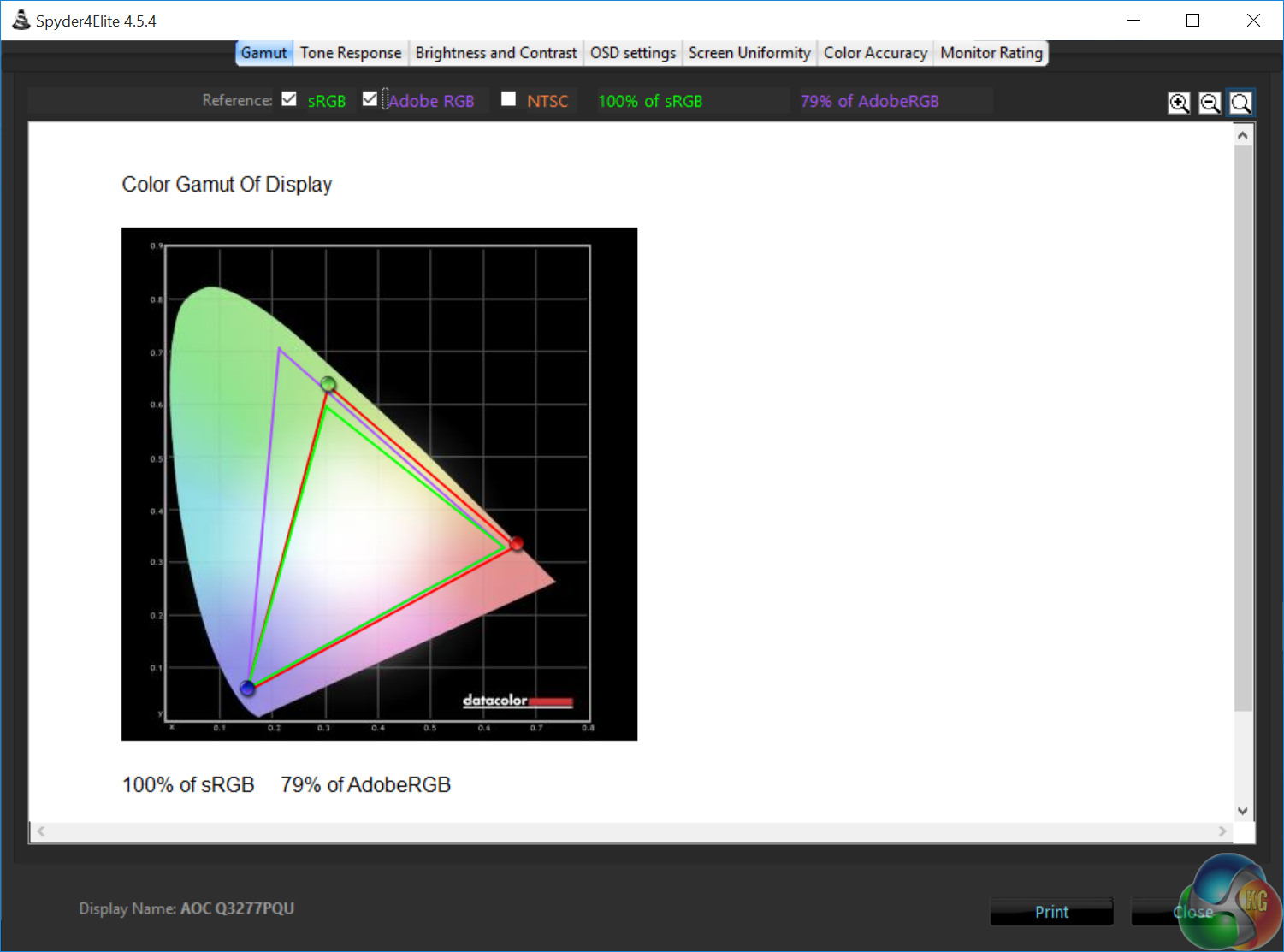Click the datacolor logo in the chart
Image resolution: width=1284 pixels, height=952 pixels.
click(x=518, y=701)
